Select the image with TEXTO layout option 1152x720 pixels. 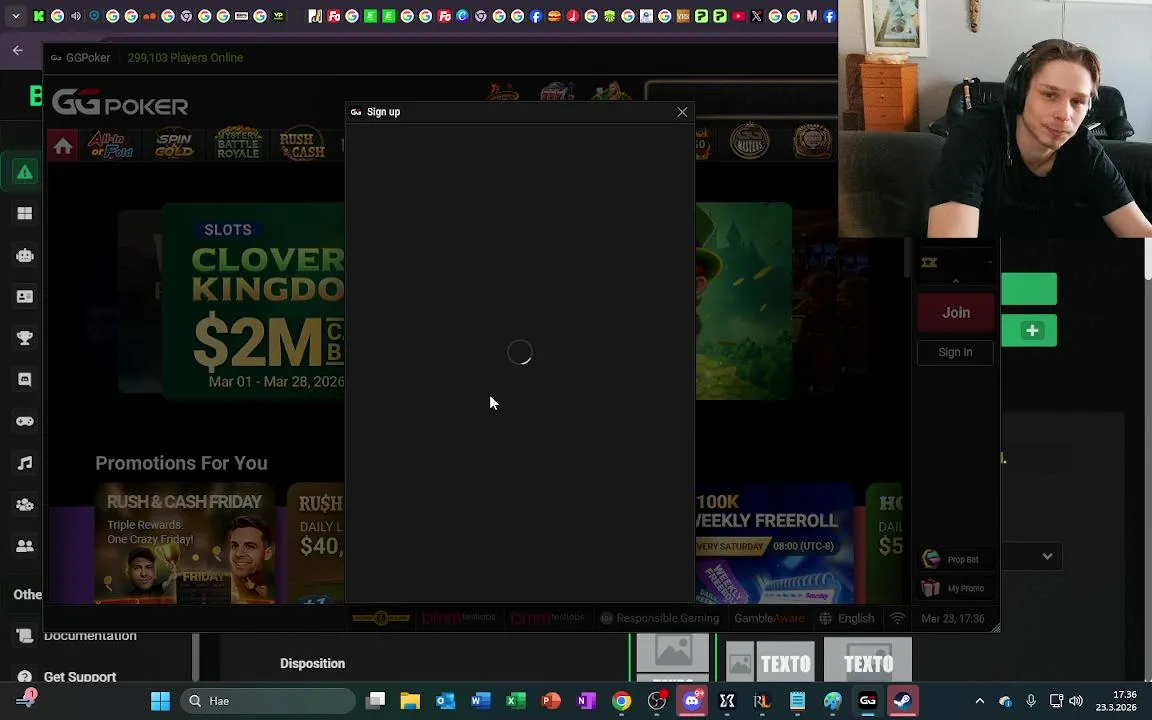coord(769,663)
